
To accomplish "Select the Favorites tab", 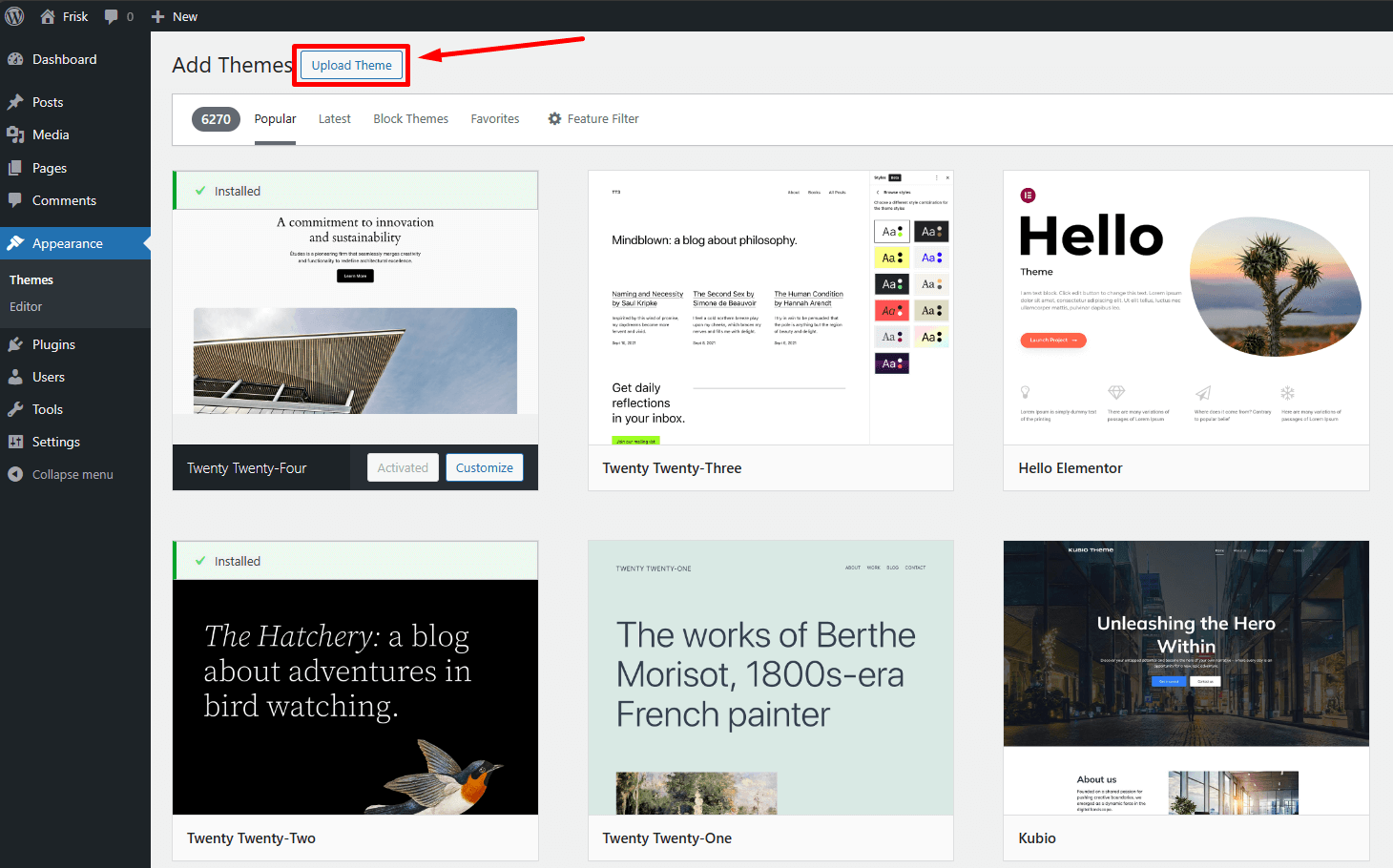I will point(494,119).
